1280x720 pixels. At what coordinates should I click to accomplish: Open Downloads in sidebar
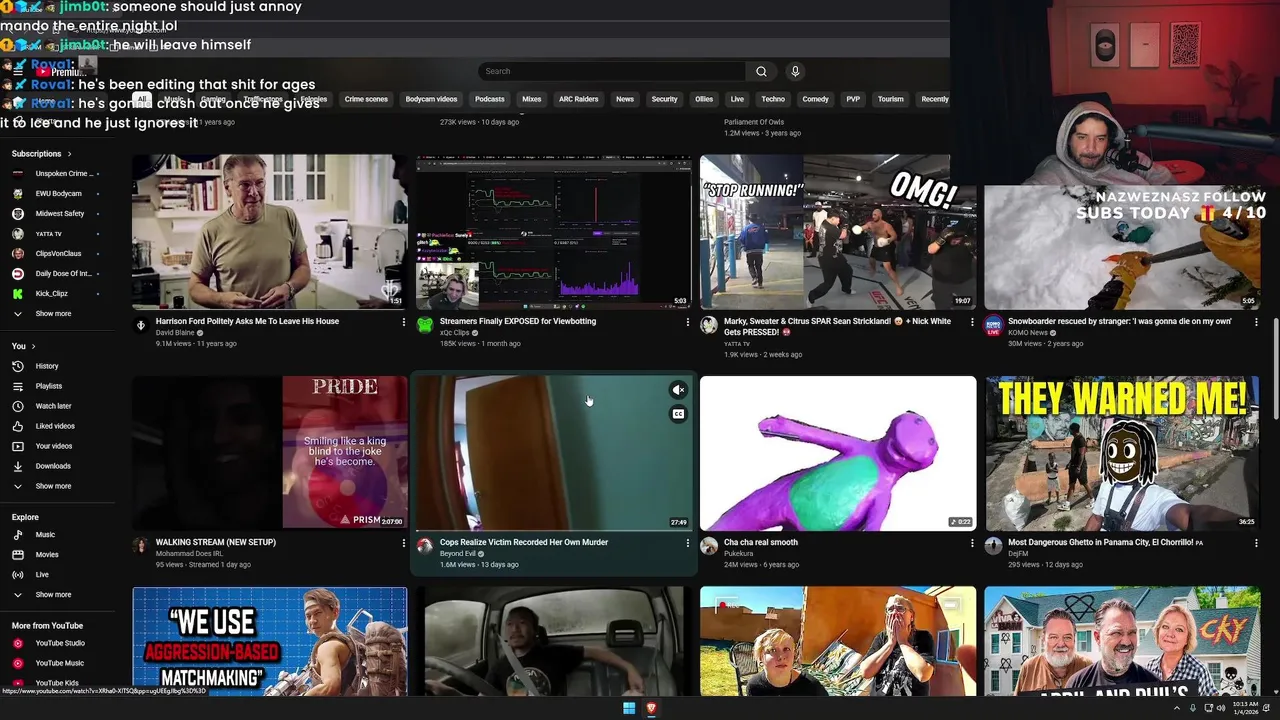click(x=53, y=466)
